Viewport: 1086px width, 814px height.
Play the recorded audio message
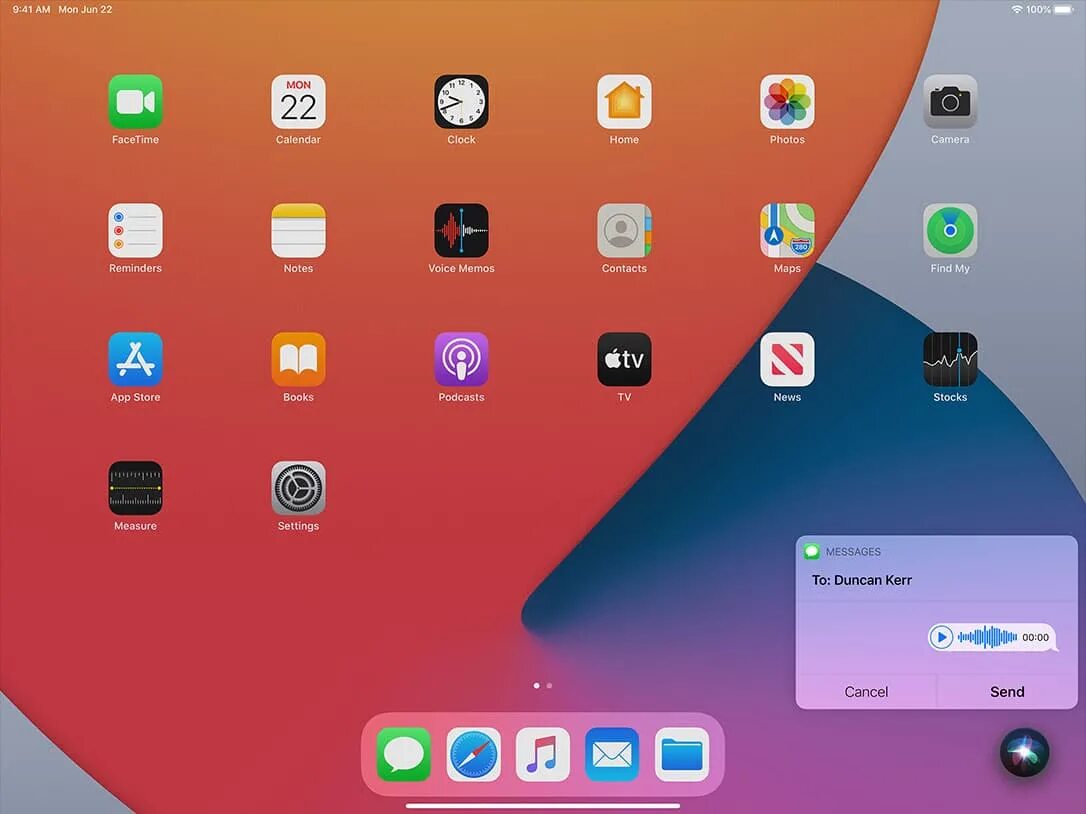point(941,637)
